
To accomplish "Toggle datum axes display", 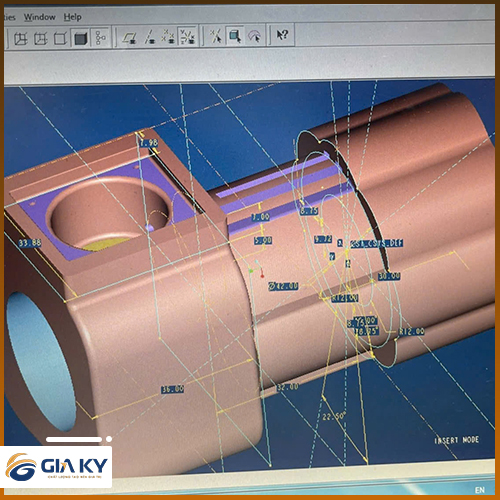I will coord(149,37).
